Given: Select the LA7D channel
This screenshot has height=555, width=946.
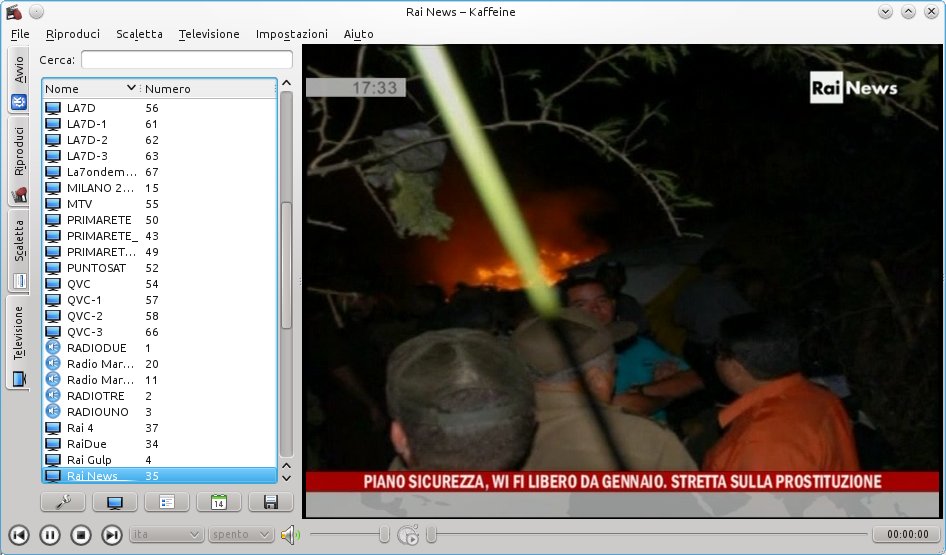Looking at the screenshot, I should (159, 108).
